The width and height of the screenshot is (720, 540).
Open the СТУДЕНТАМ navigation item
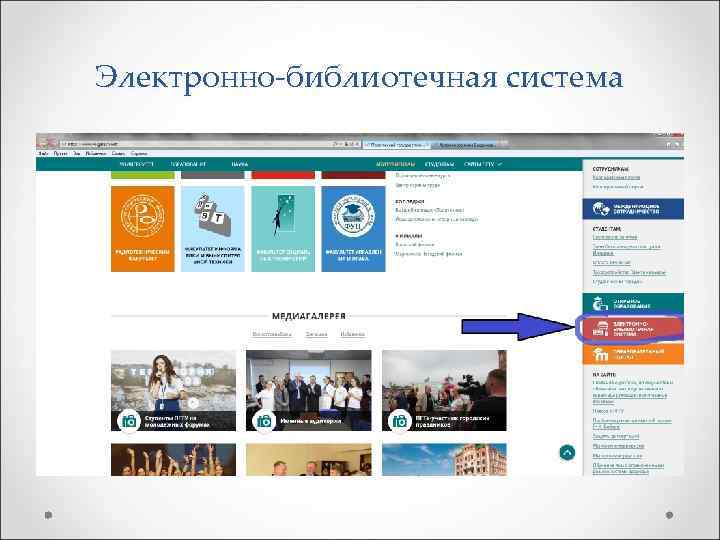(439, 164)
